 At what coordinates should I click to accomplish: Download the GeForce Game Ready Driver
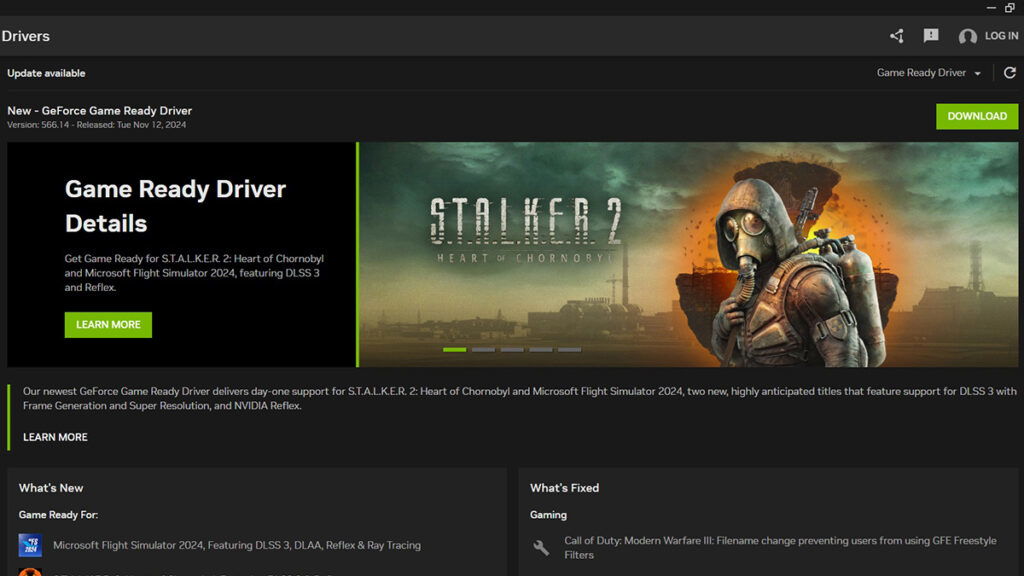pos(977,116)
